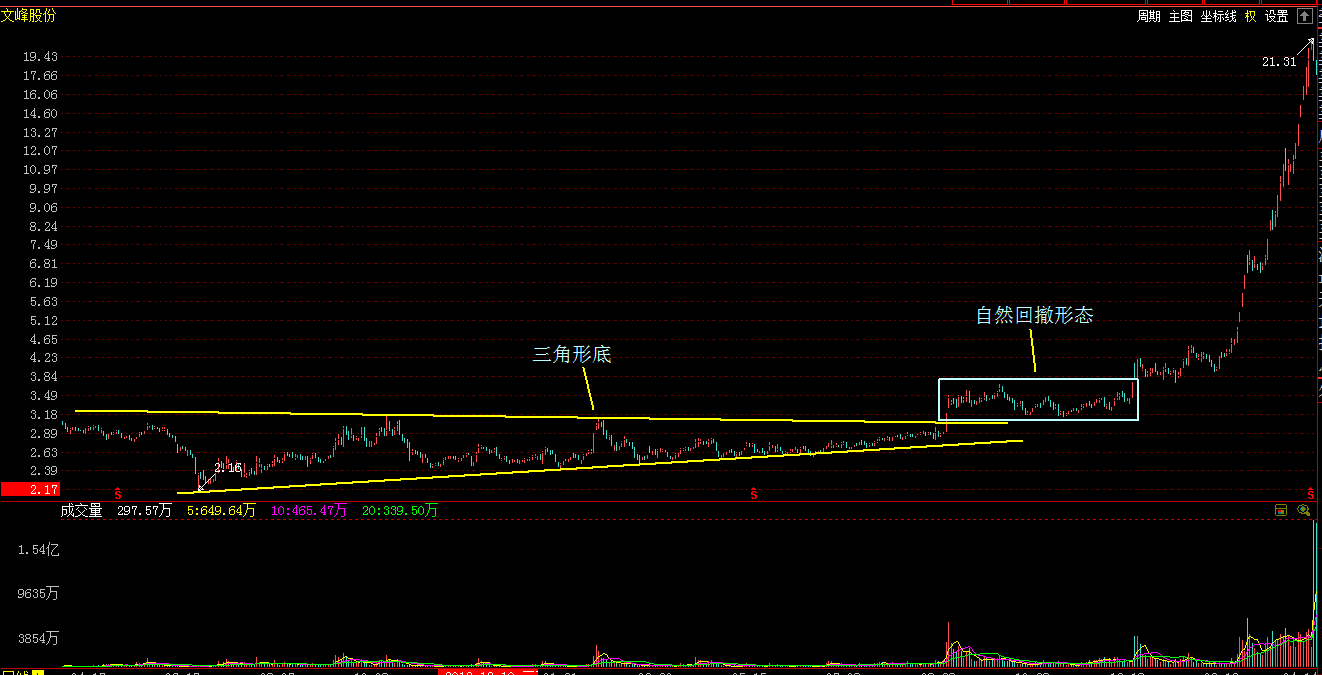This screenshot has width=1322, height=675.
Task: Click the green 20:339.50万 average value
Action: tap(400, 510)
